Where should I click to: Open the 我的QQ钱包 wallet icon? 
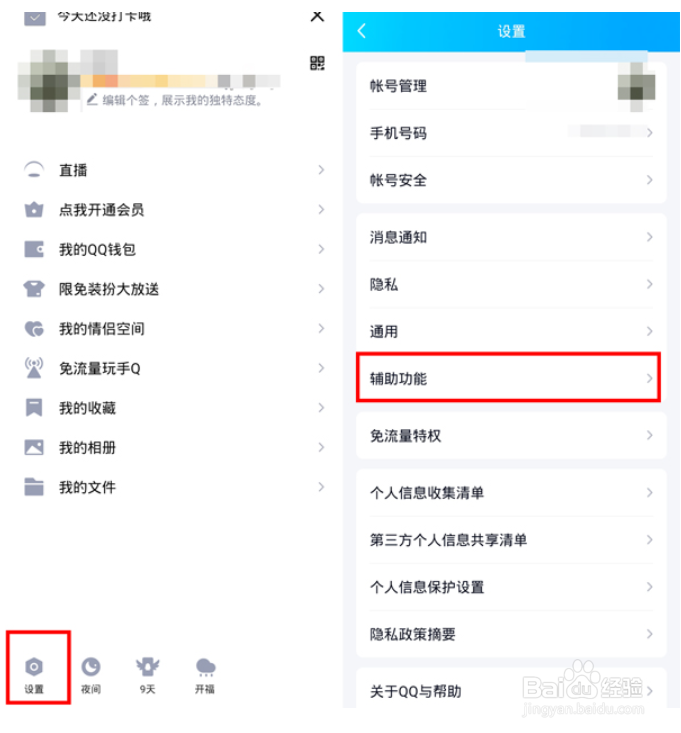(x=34, y=249)
